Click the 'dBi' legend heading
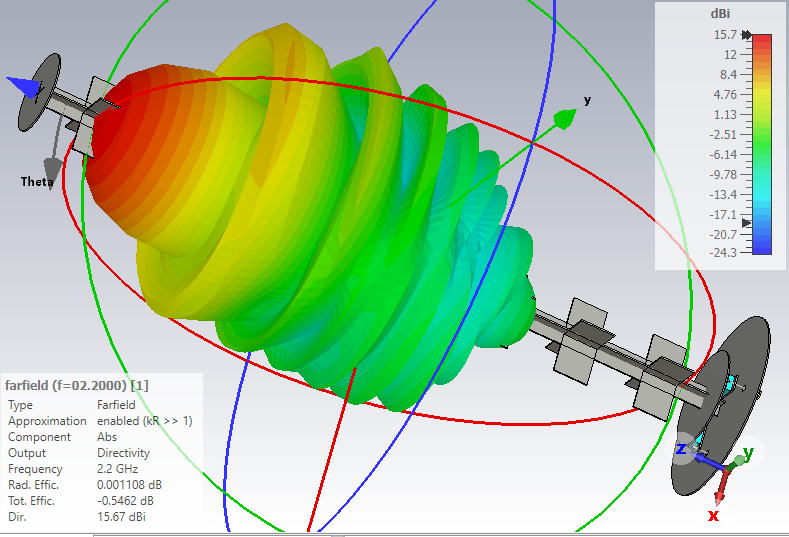The height and width of the screenshot is (537, 789). coord(720,14)
